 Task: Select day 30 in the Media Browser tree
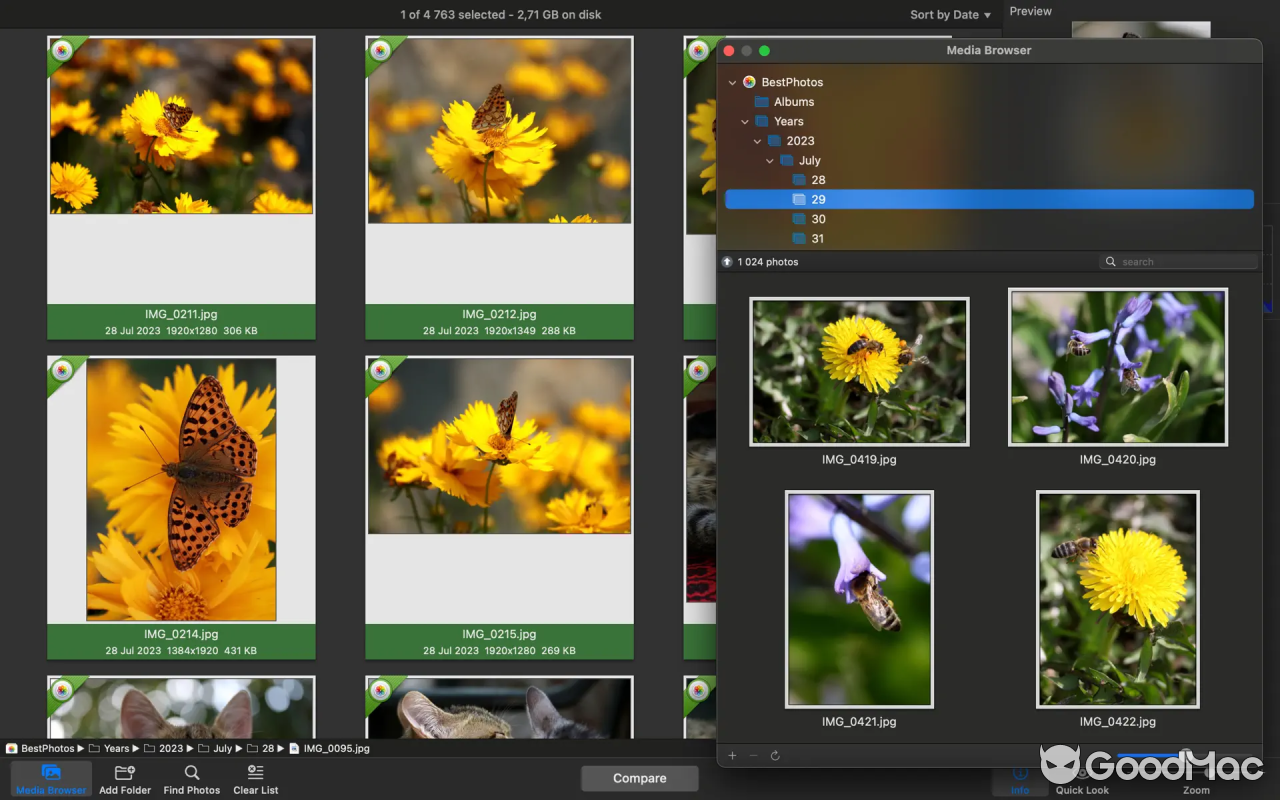click(818, 218)
